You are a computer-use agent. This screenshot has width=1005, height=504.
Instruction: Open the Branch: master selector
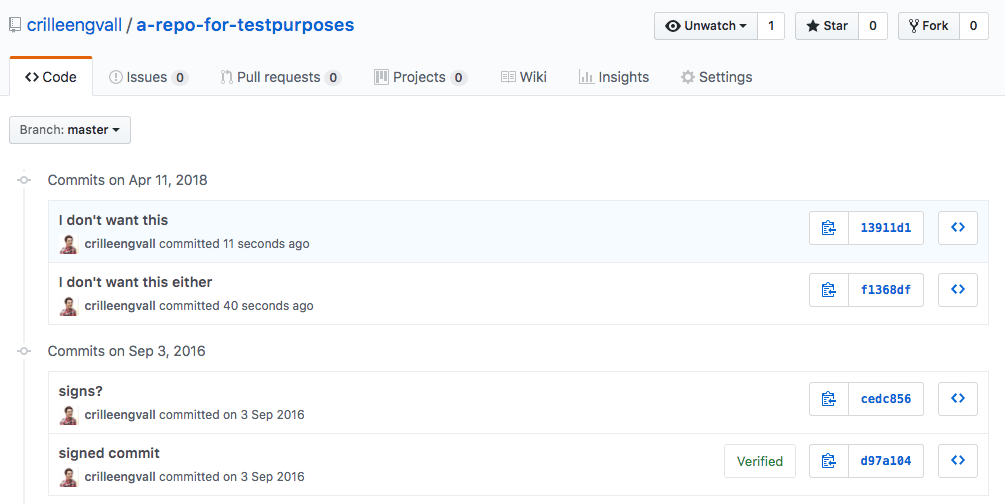pos(70,130)
